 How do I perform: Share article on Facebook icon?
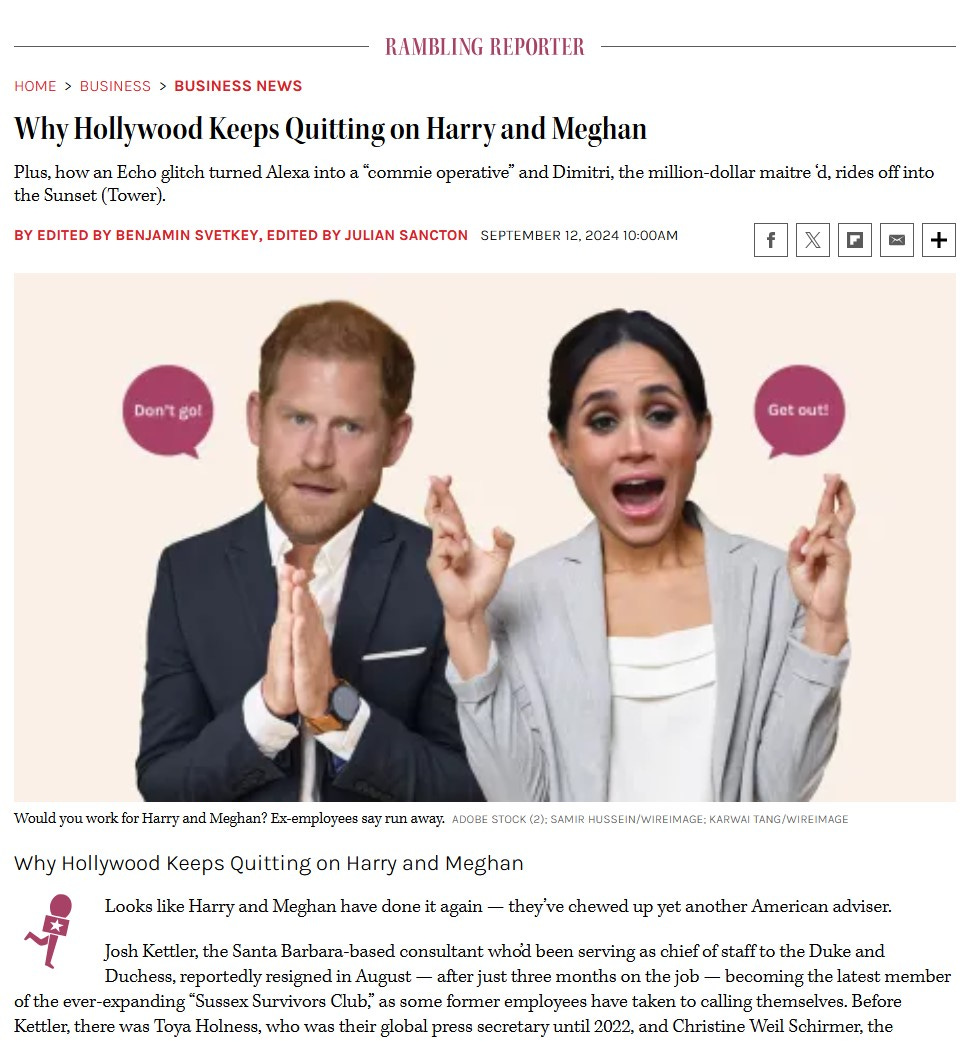click(x=770, y=240)
